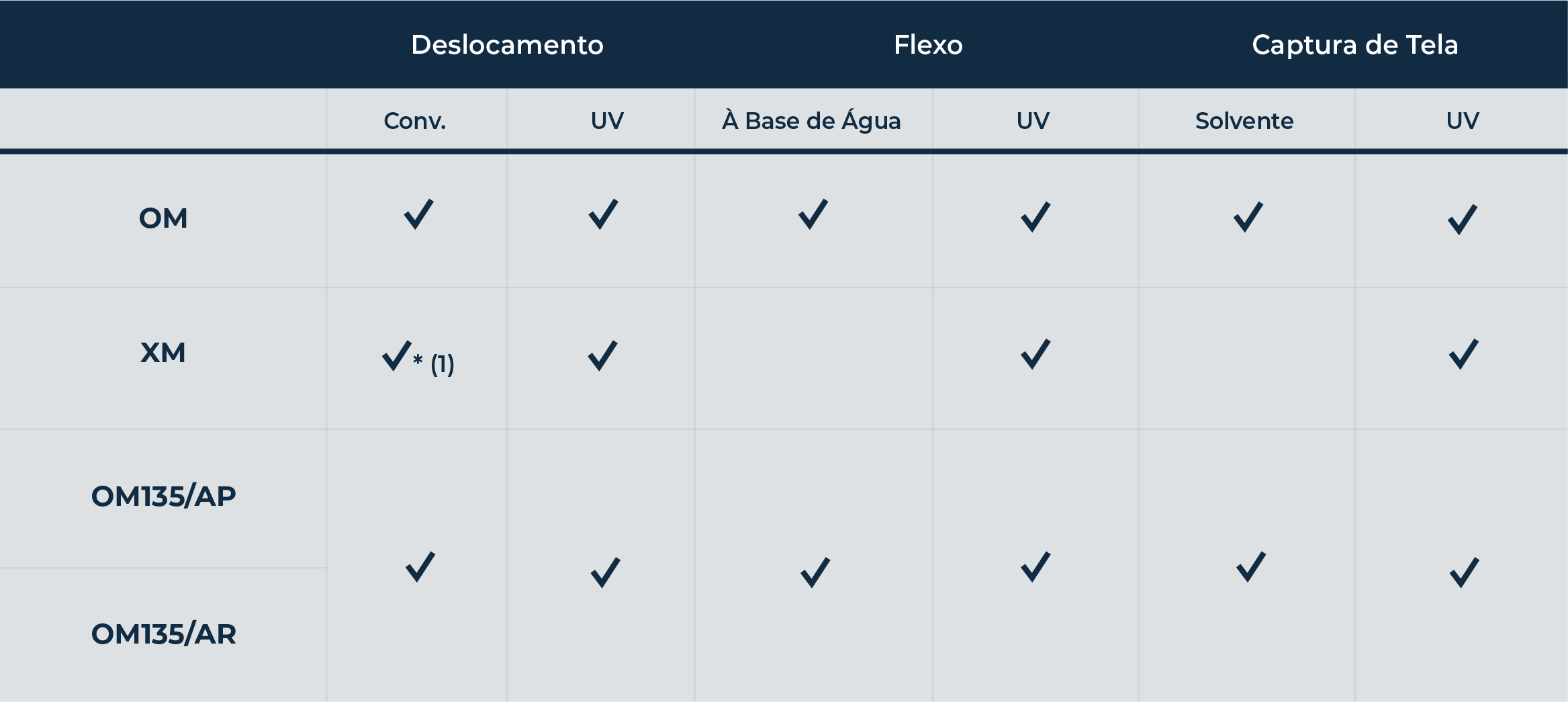
Task: Select the OM135/AP row label
Action: (164, 496)
